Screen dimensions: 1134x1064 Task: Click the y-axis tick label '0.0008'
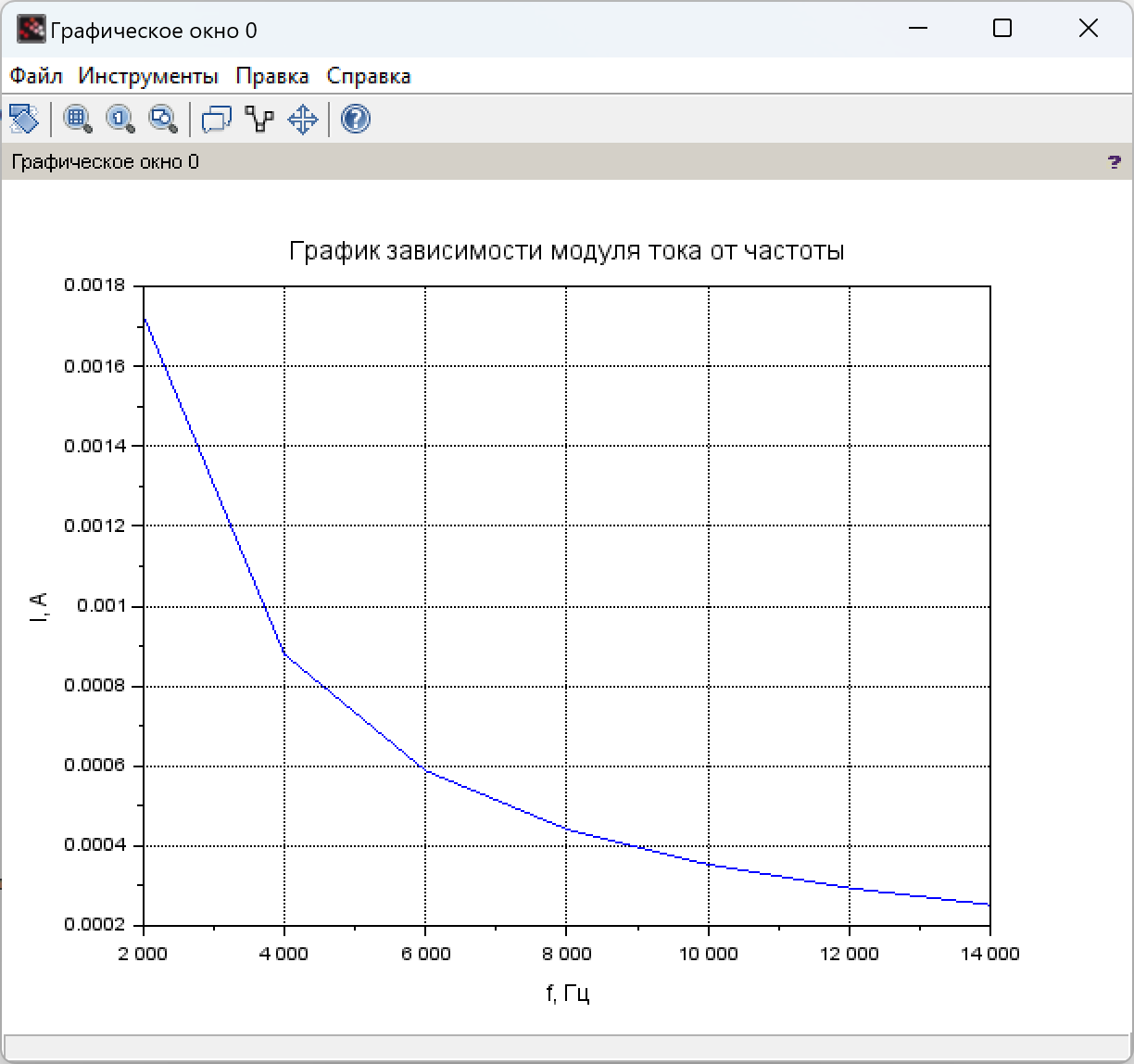point(94,686)
